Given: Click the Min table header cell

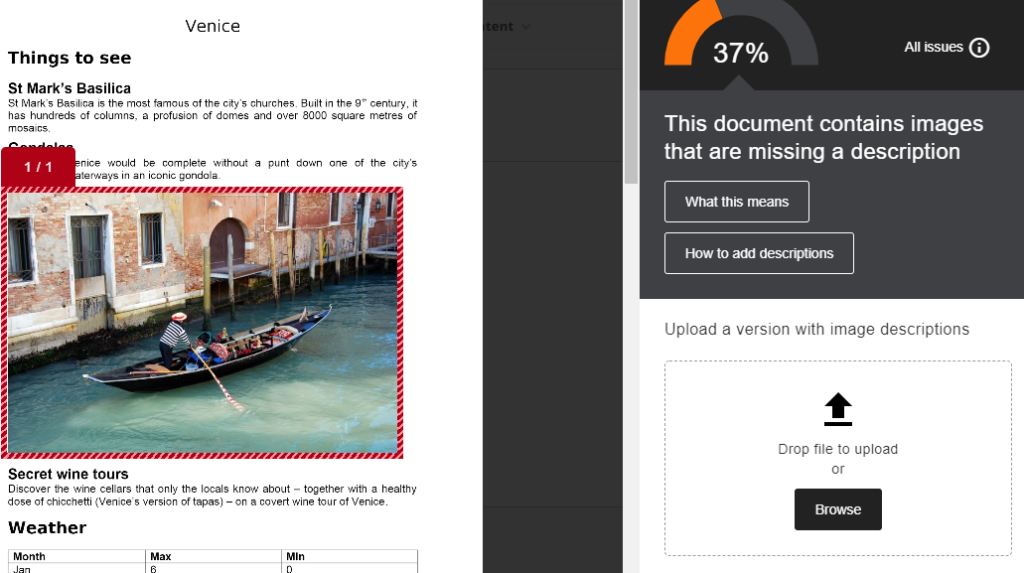Looking at the screenshot, I should [x=349, y=556].
